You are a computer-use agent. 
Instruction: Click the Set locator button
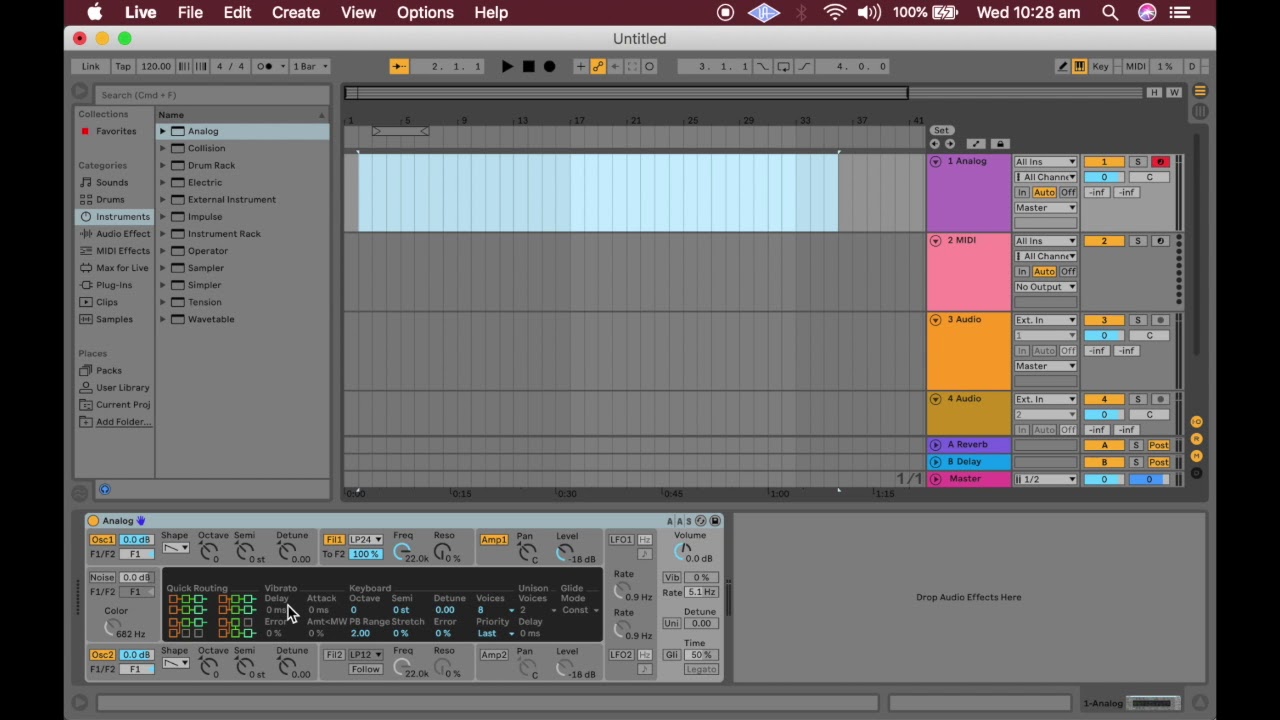click(941, 130)
